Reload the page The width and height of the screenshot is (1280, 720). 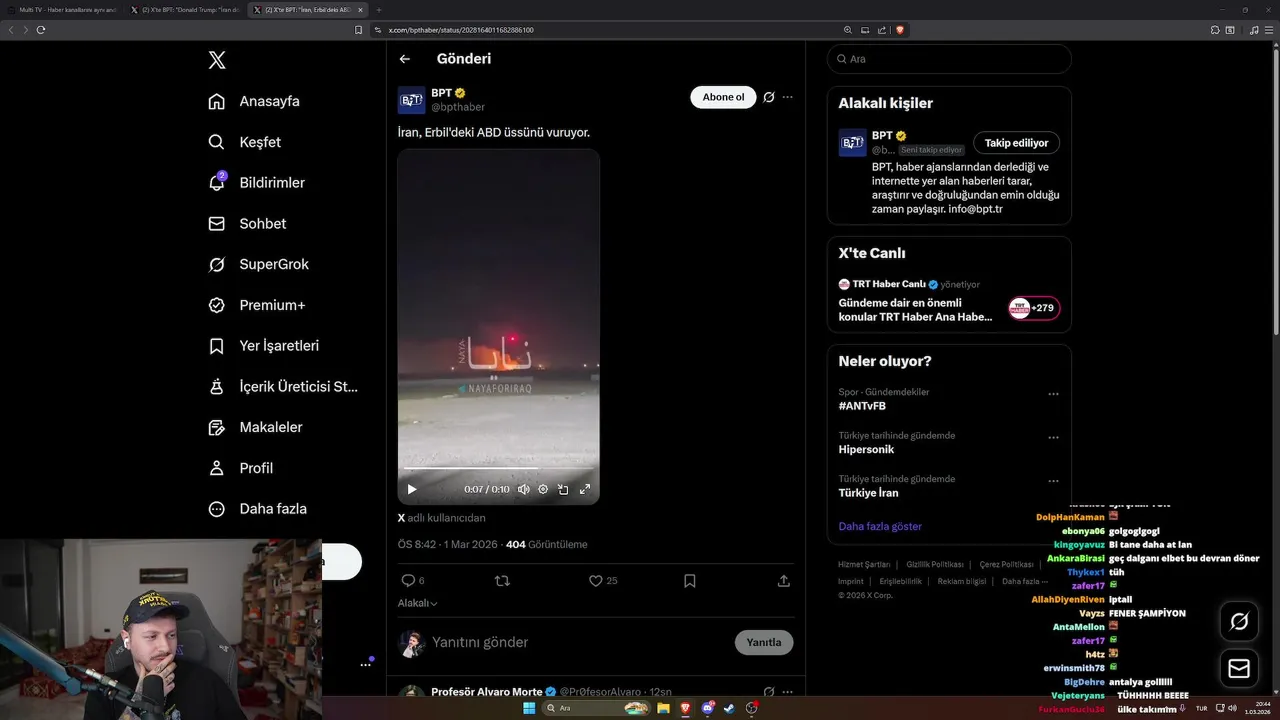point(41,30)
